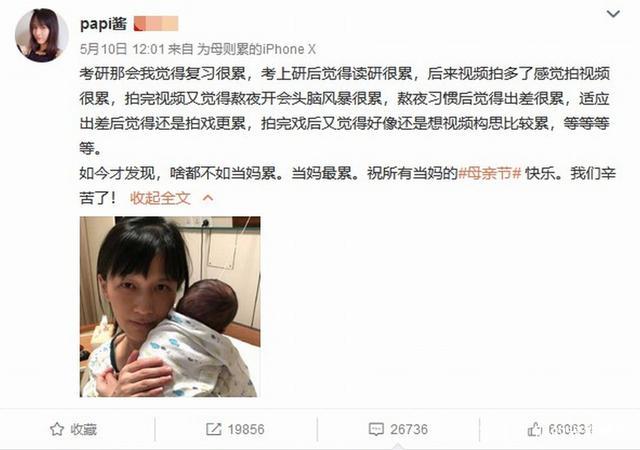Screen dimensions: 640x450
Task: Open the 5月10日 12:01 timestamp link
Action: 122,49
